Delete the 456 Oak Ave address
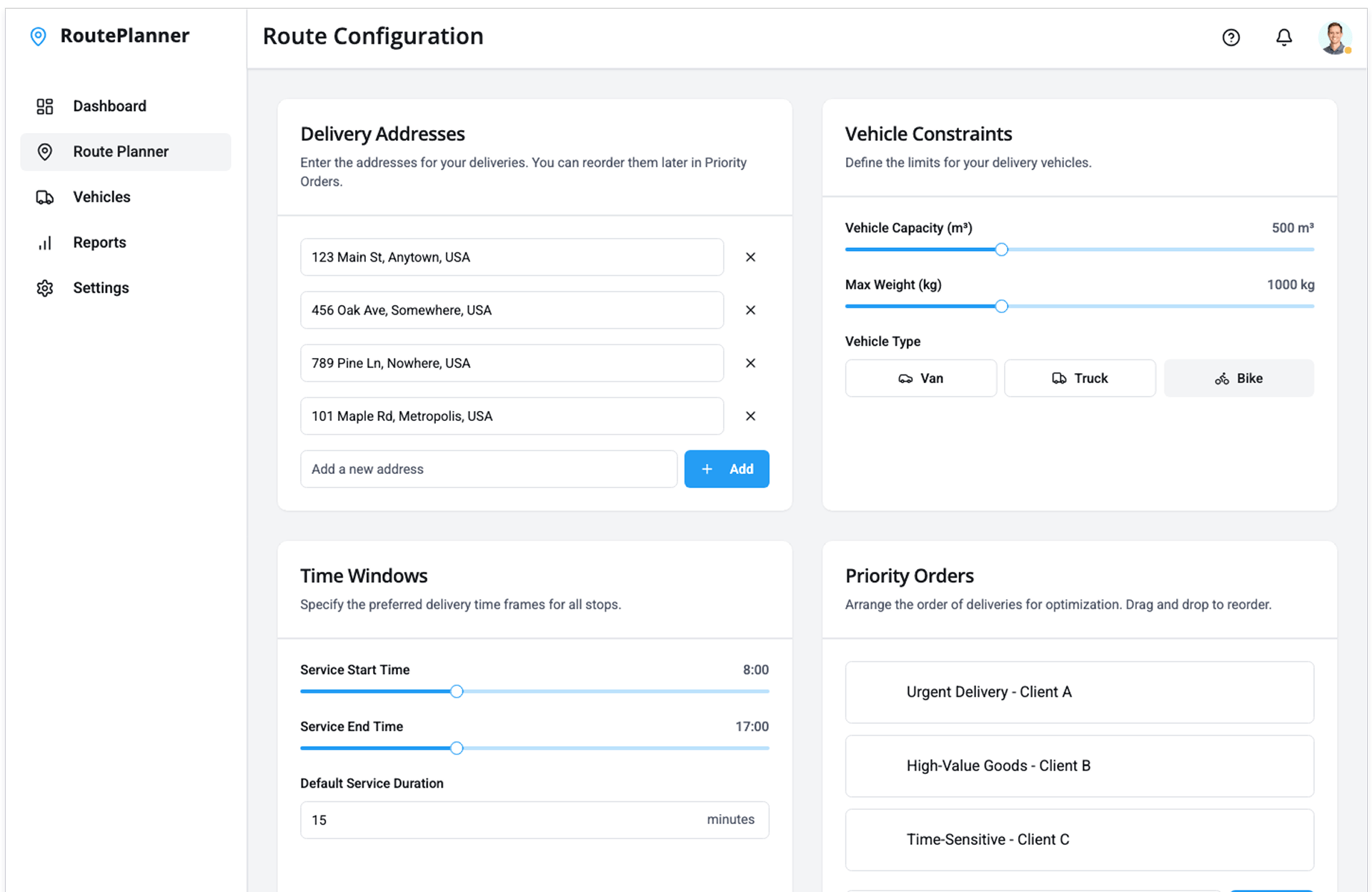The width and height of the screenshot is (1372, 892). tap(750, 310)
